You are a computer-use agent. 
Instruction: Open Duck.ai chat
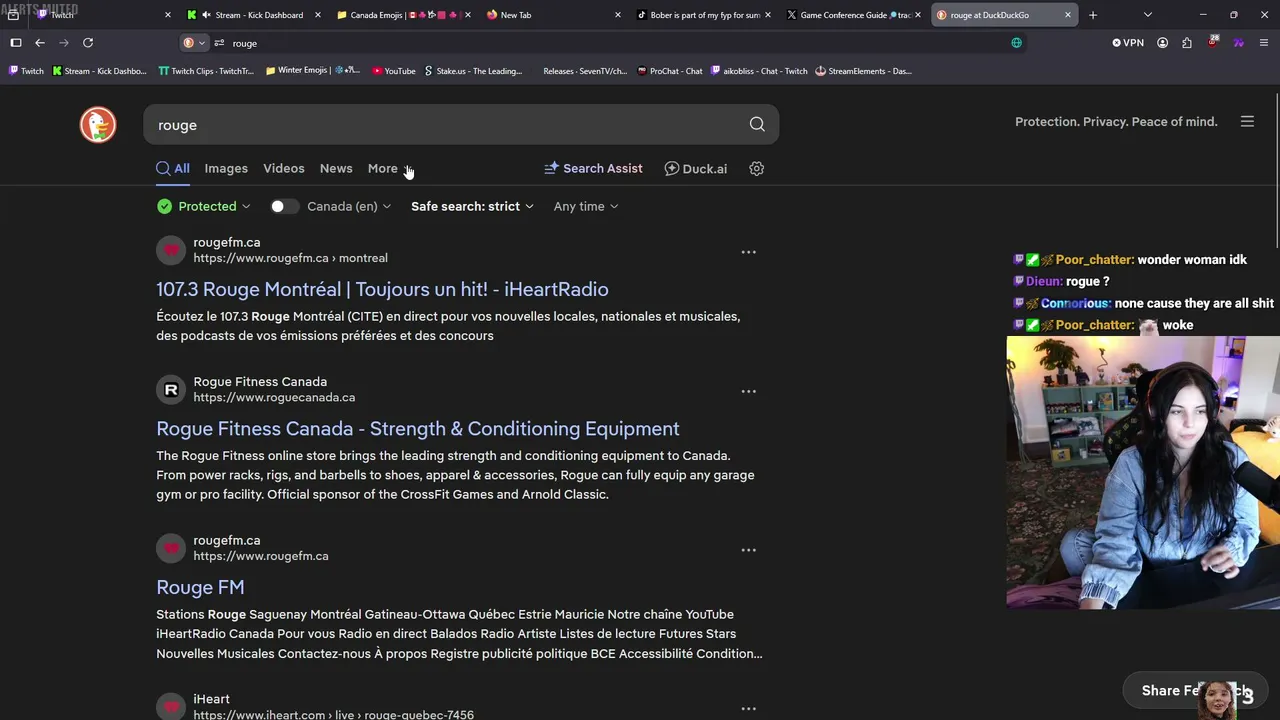coord(696,168)
